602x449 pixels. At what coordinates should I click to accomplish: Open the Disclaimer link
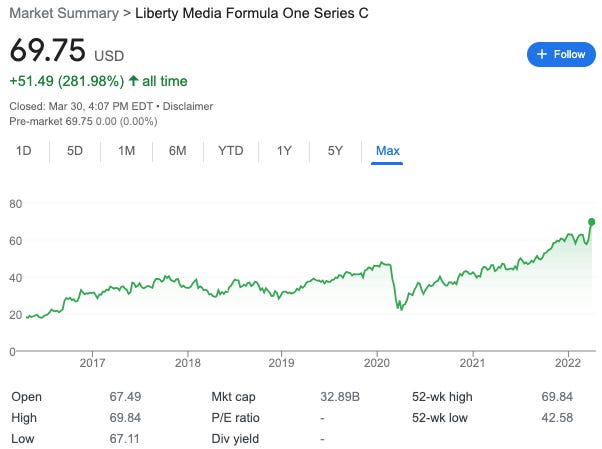click(x=188, y=106)
